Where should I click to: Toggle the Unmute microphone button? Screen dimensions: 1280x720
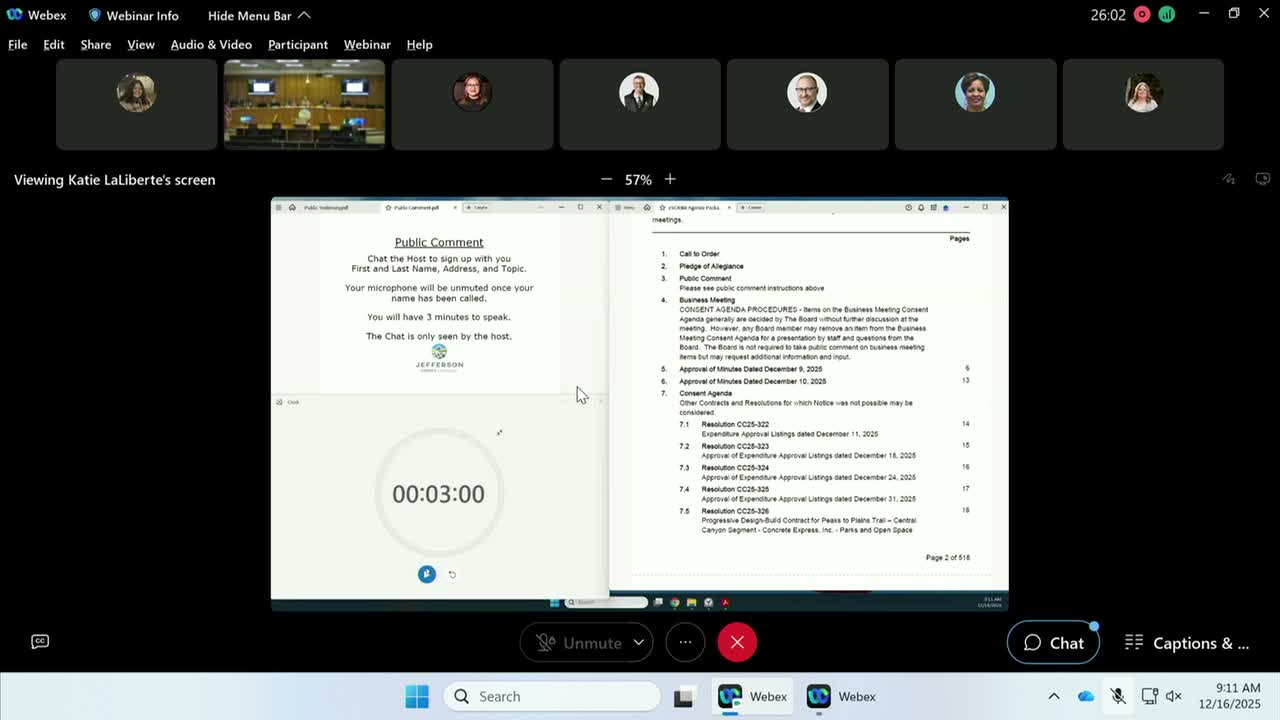tap(578, 643)
